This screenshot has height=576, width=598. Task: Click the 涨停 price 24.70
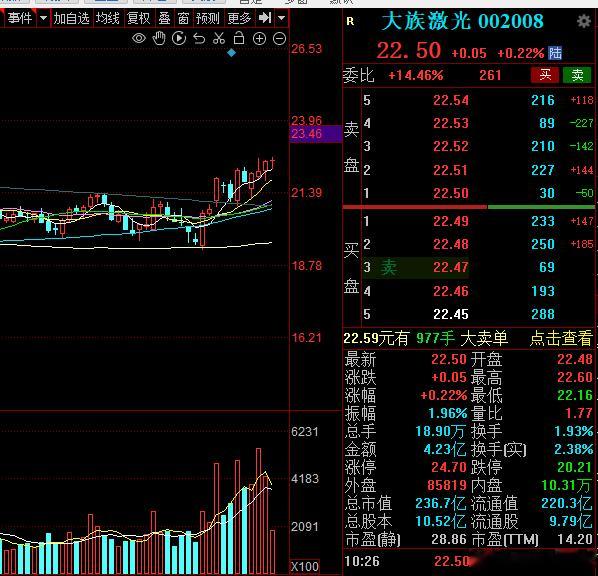(x=448, y=467)
